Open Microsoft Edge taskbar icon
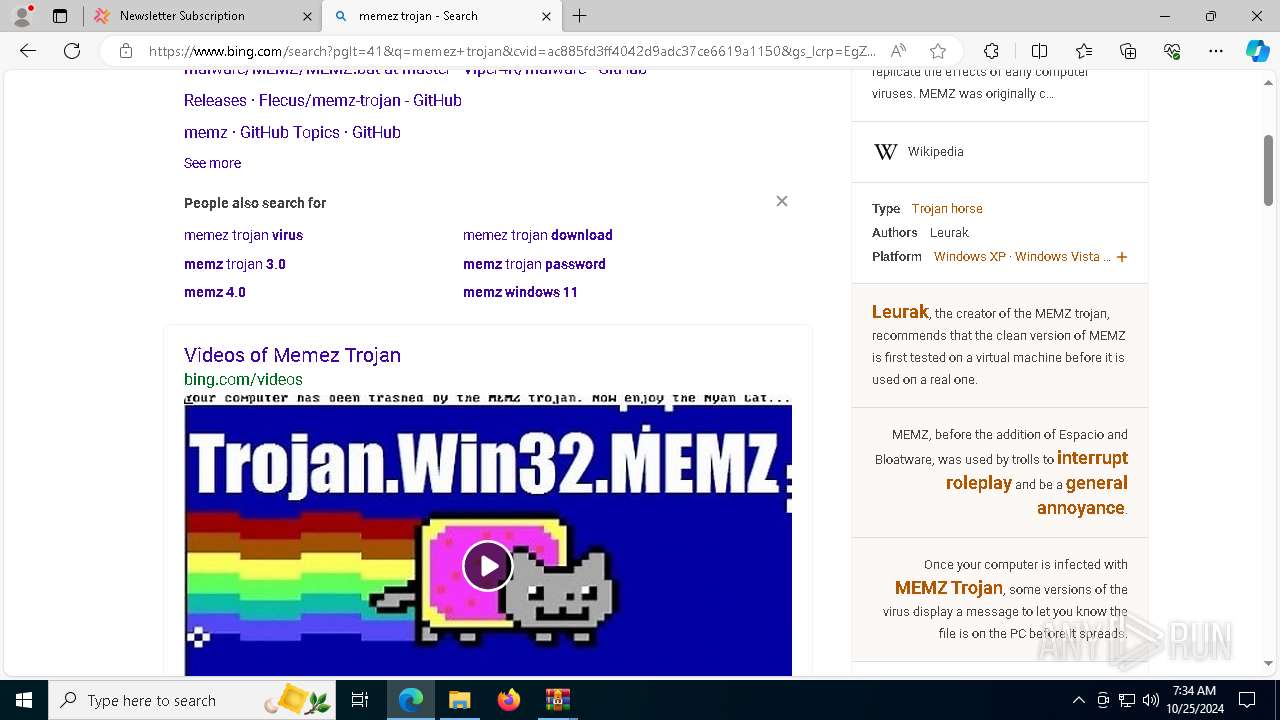 tap(411, 700)
